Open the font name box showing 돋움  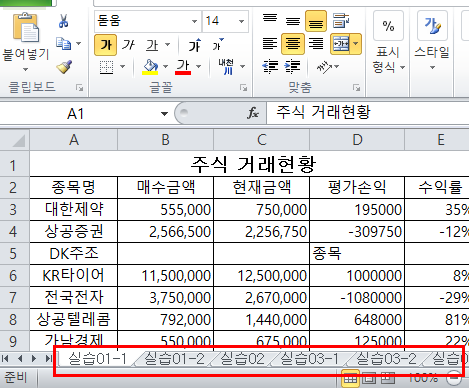pyautogui.click(x=148, y=21)
